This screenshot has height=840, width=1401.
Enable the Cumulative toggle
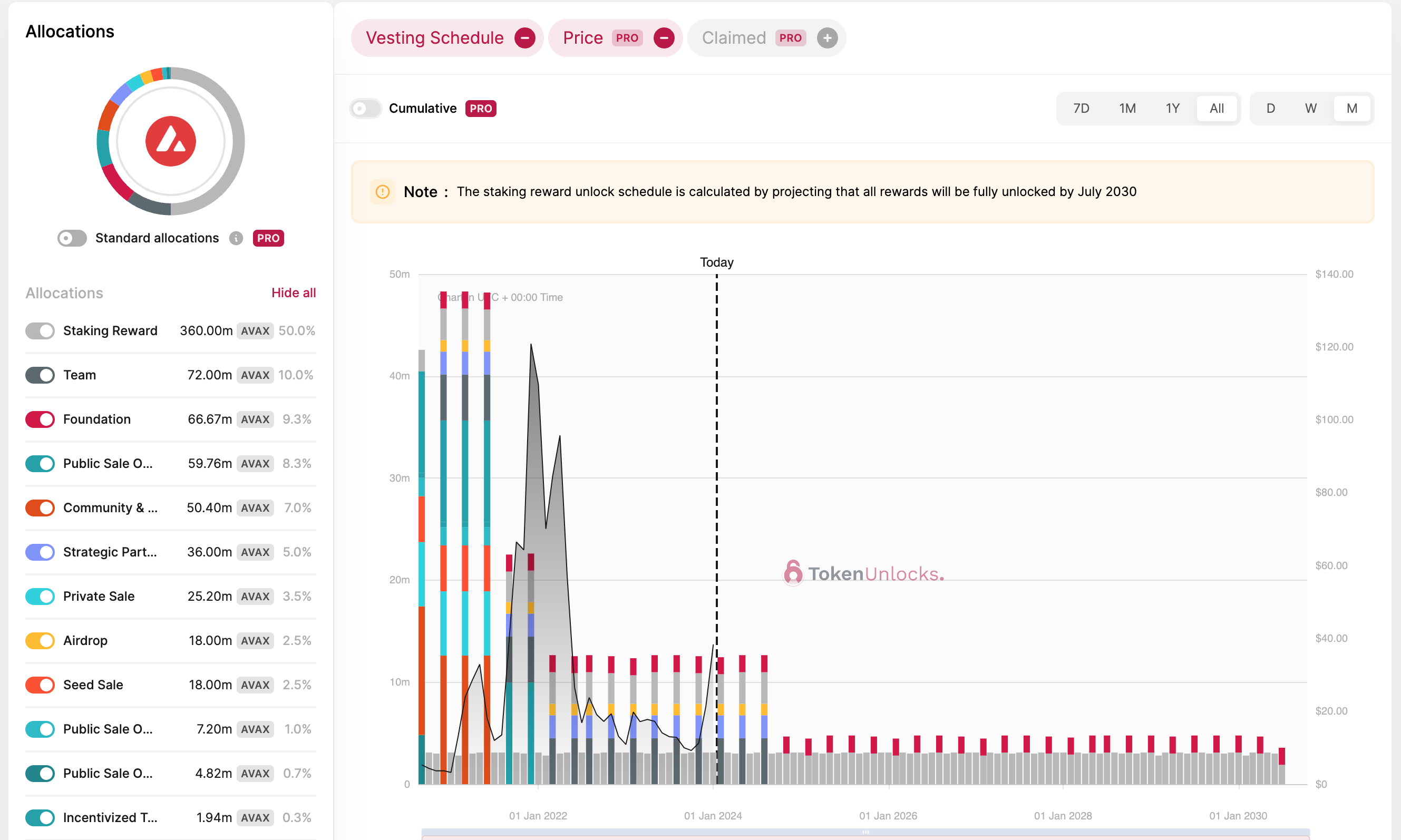[x=366, y=109]
